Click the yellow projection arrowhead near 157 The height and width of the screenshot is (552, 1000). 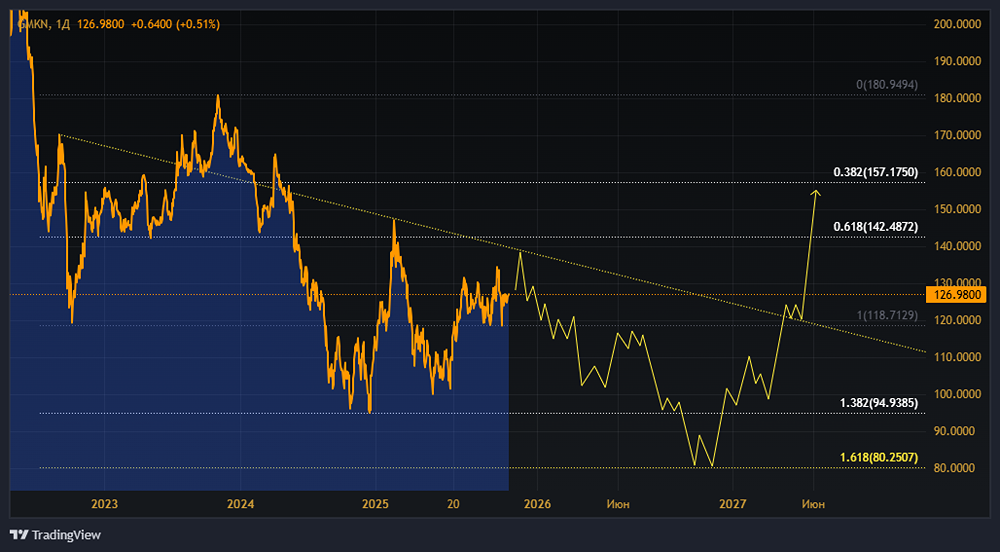point(816,192)
